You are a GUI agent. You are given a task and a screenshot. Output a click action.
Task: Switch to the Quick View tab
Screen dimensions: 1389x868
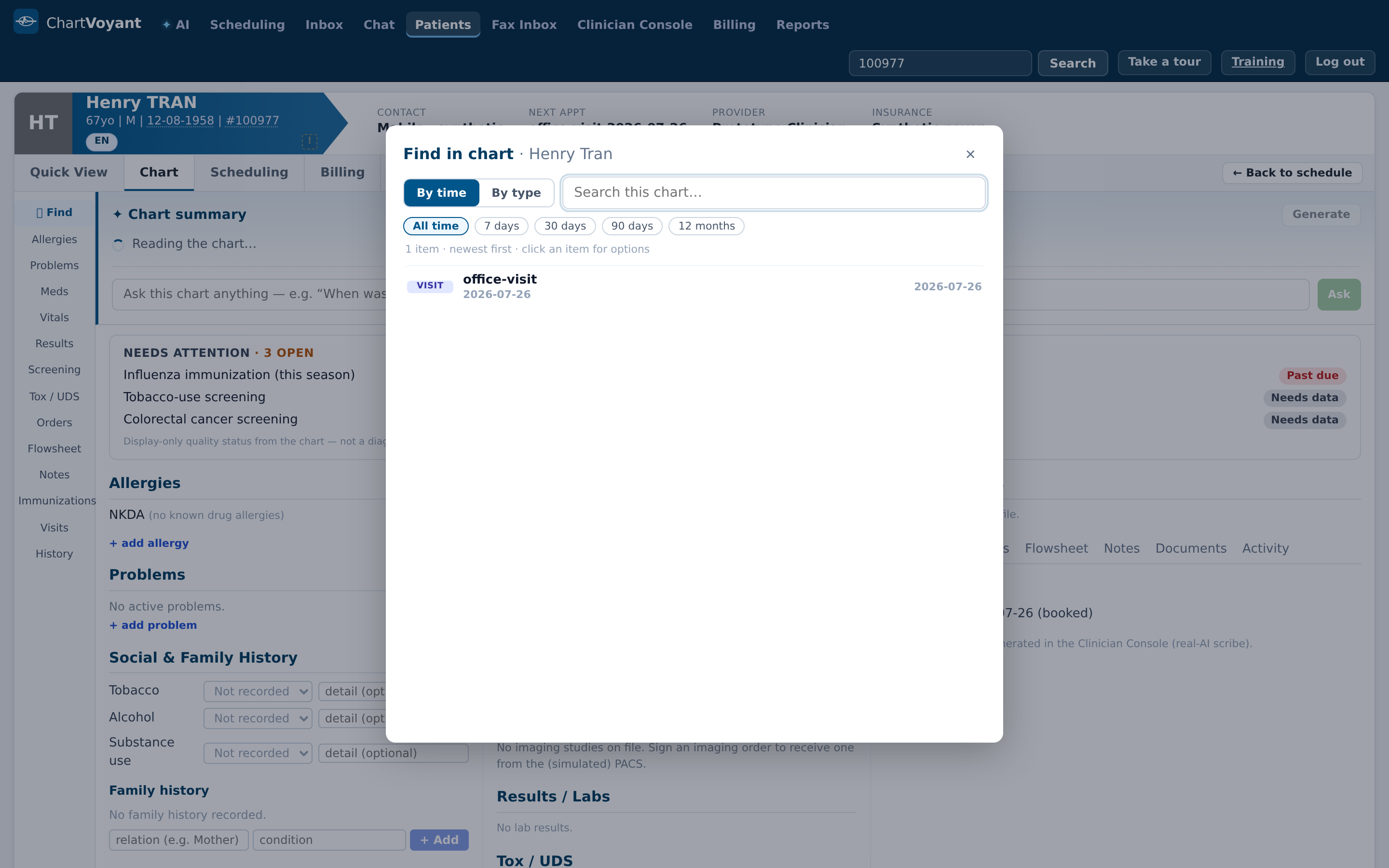tap(69, 172)
